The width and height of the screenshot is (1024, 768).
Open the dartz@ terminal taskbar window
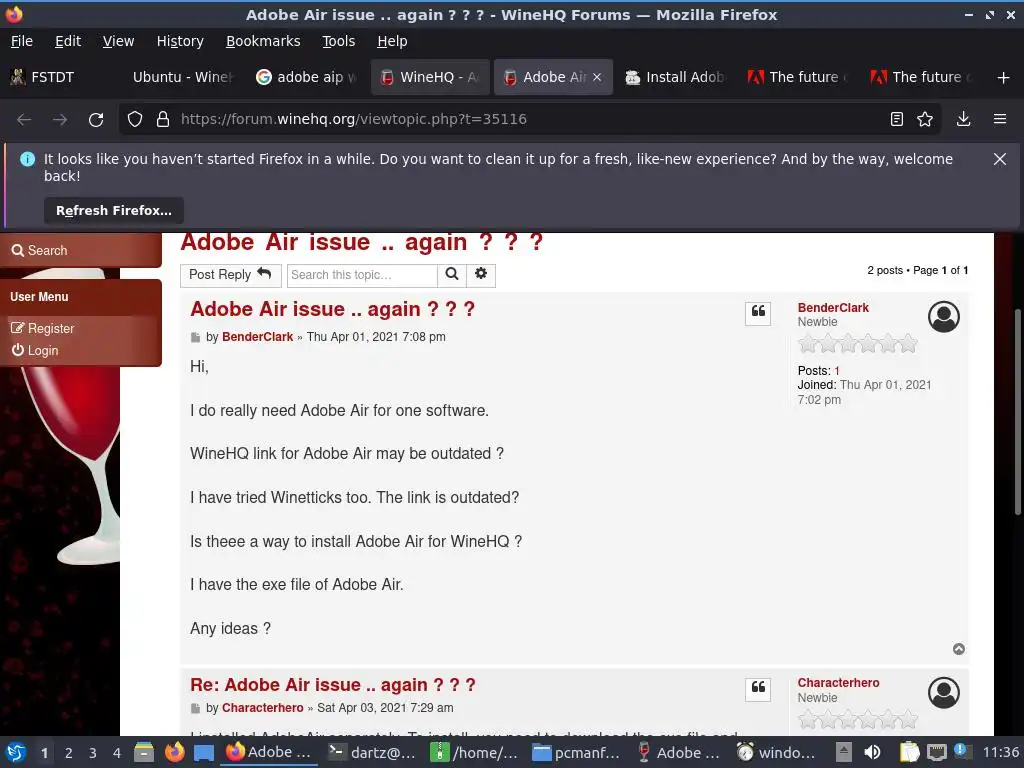(x=372, y=753)
